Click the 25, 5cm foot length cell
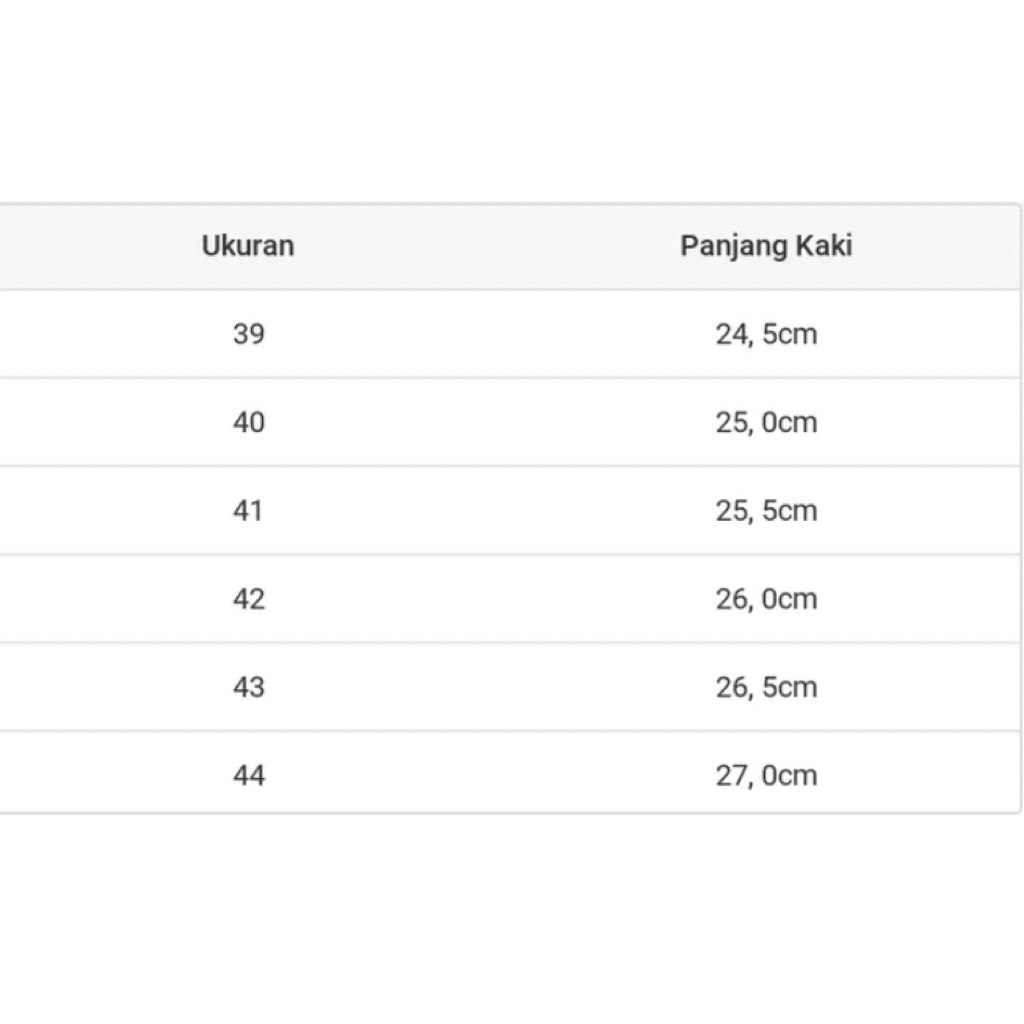 [766, 510]
